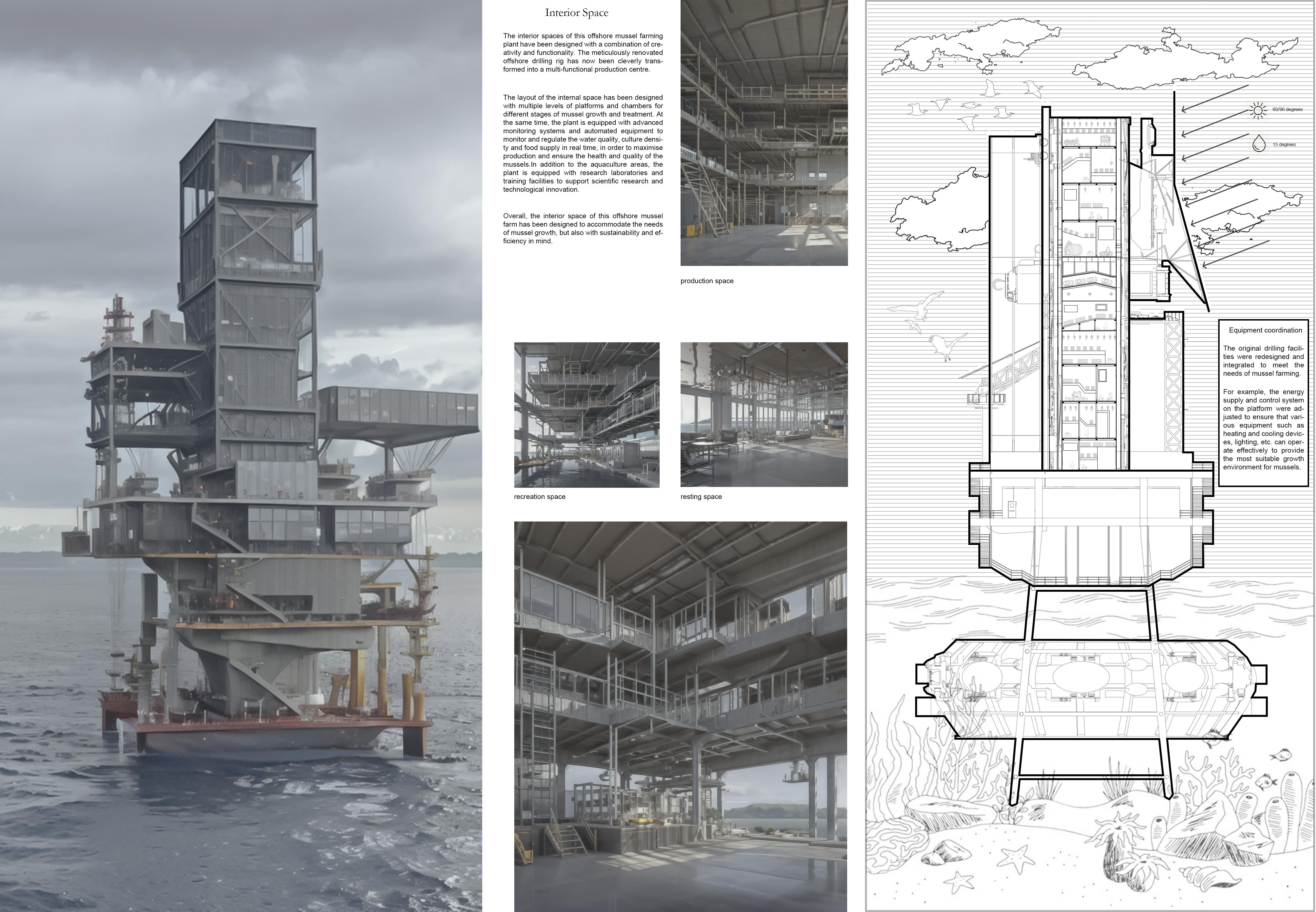Open the production space interior image

tap(764, 133)
